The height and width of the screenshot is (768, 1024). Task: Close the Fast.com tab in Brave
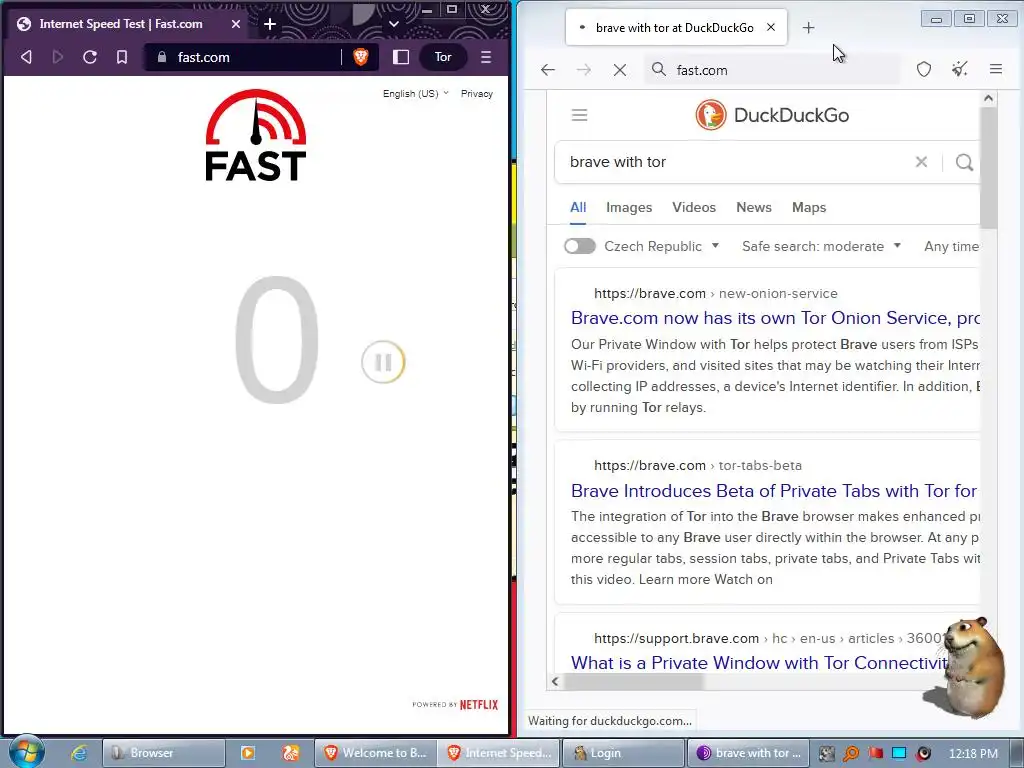[x=236, y=24]
